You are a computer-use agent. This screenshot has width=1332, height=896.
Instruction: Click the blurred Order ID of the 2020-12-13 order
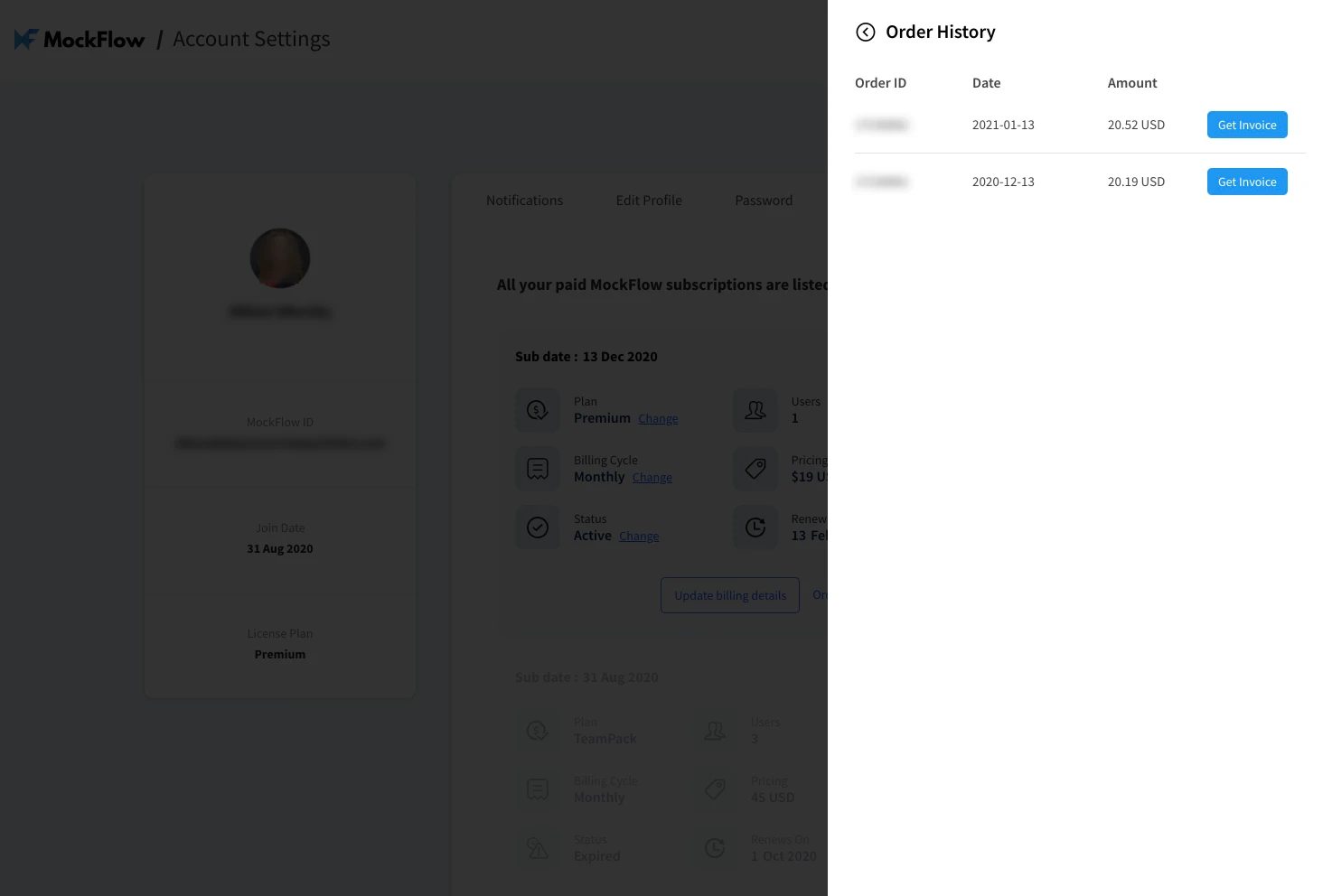881,182
